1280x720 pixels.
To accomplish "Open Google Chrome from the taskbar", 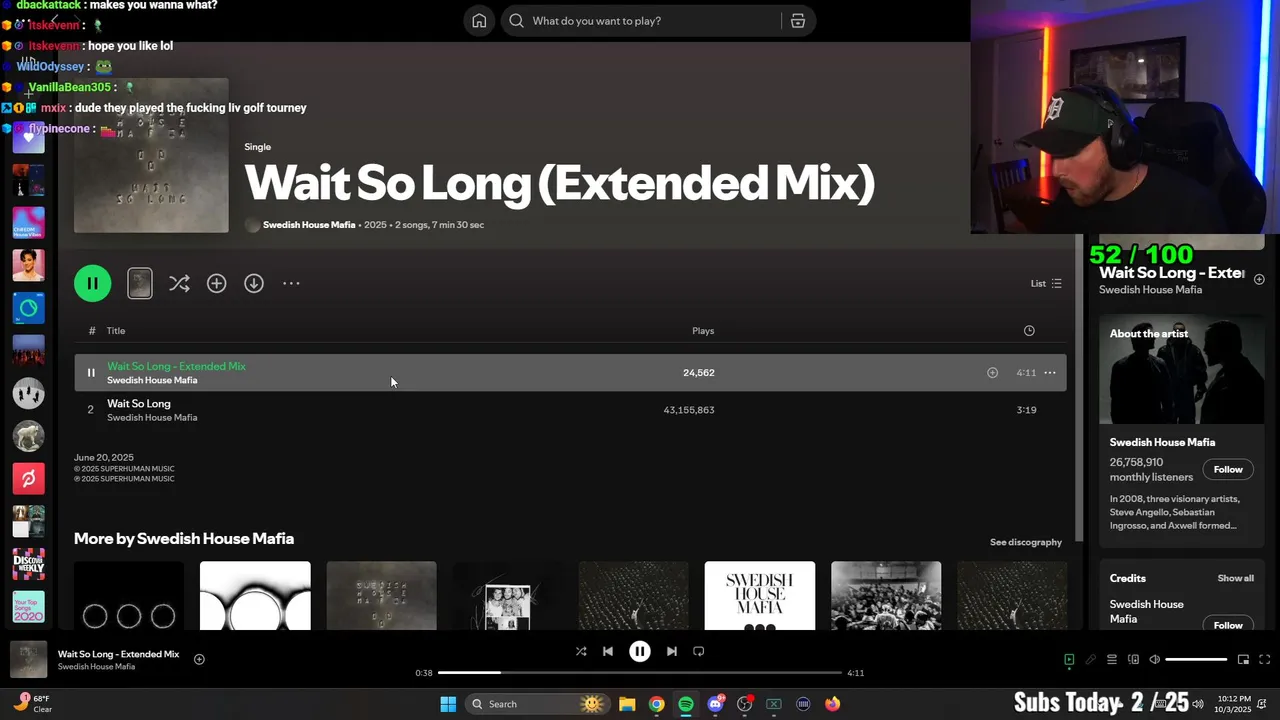I will [656, 704].
